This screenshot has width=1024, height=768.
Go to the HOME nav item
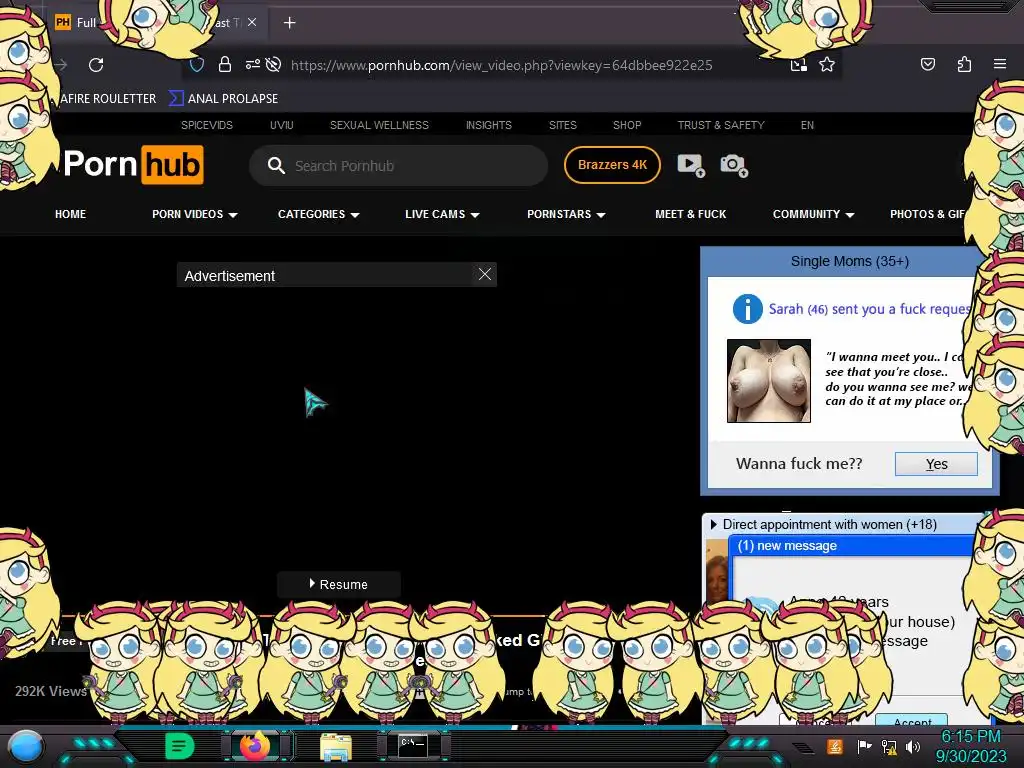click(71, 214)
